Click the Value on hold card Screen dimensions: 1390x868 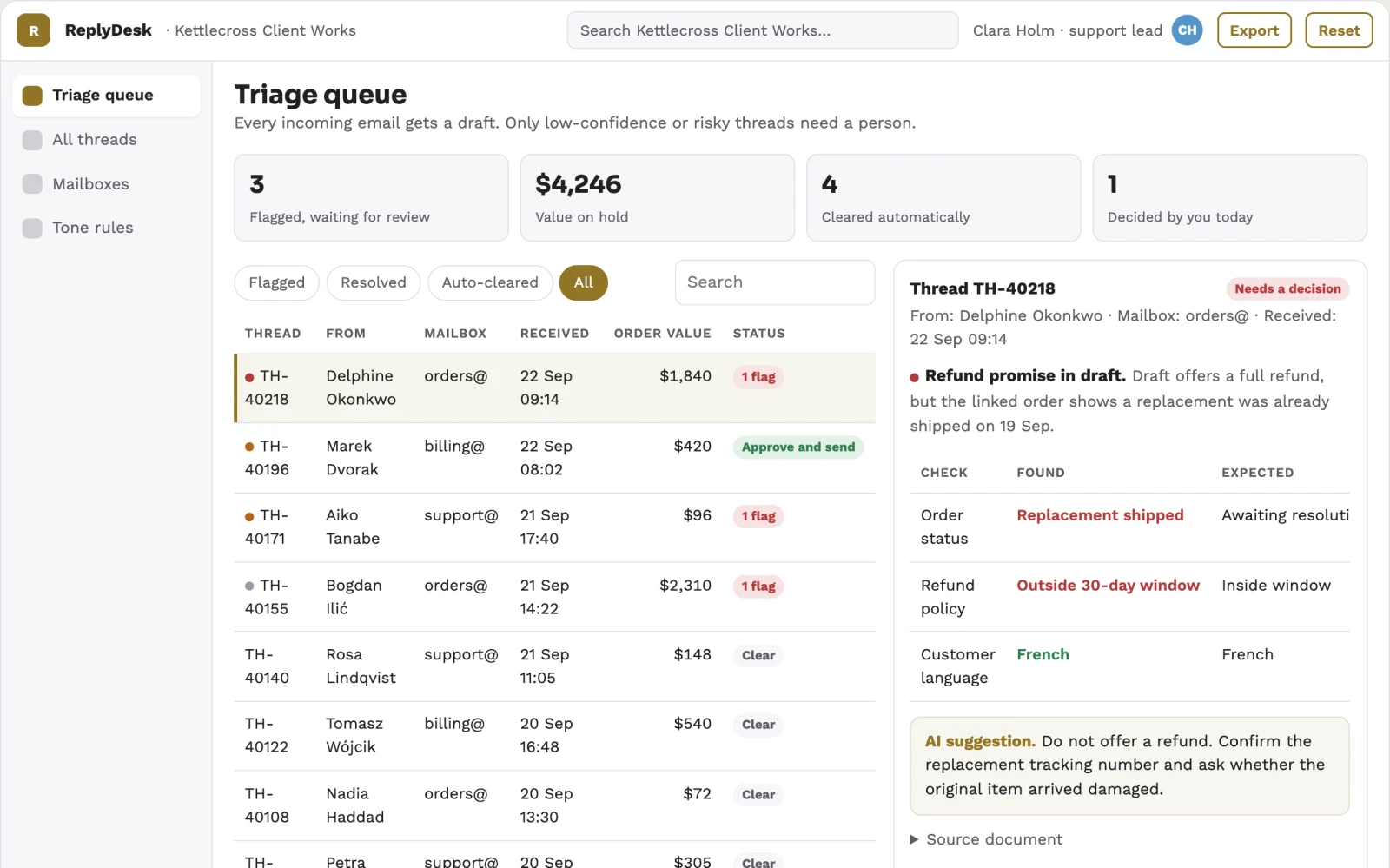[x=658, y=198]
